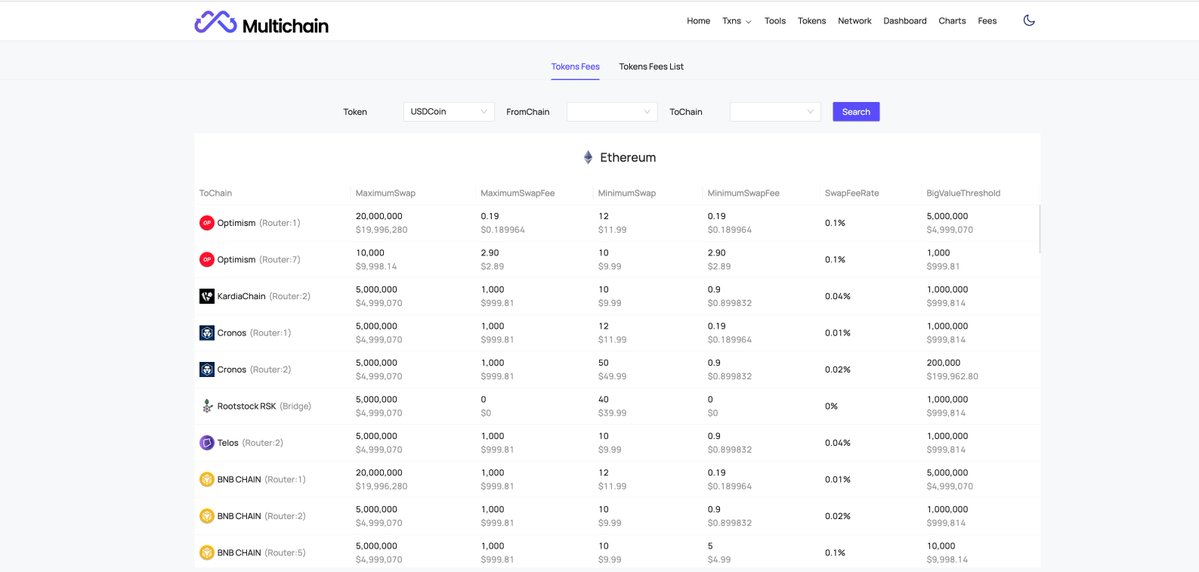Expand the Txns menu
The height and width of the screenshot is (572, 1199).
click(736, 21)
